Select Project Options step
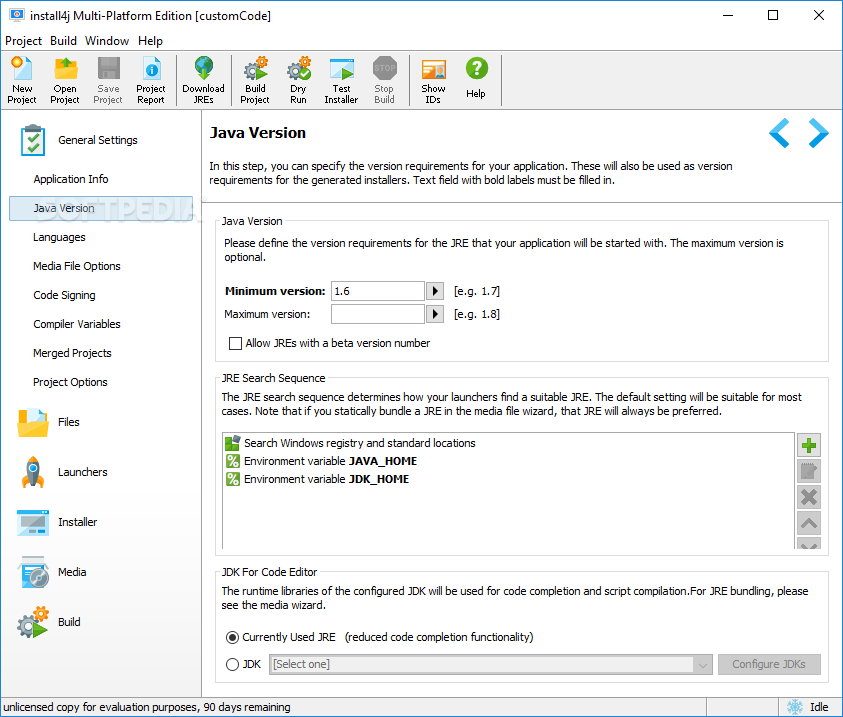 click(x=70, y=382)
